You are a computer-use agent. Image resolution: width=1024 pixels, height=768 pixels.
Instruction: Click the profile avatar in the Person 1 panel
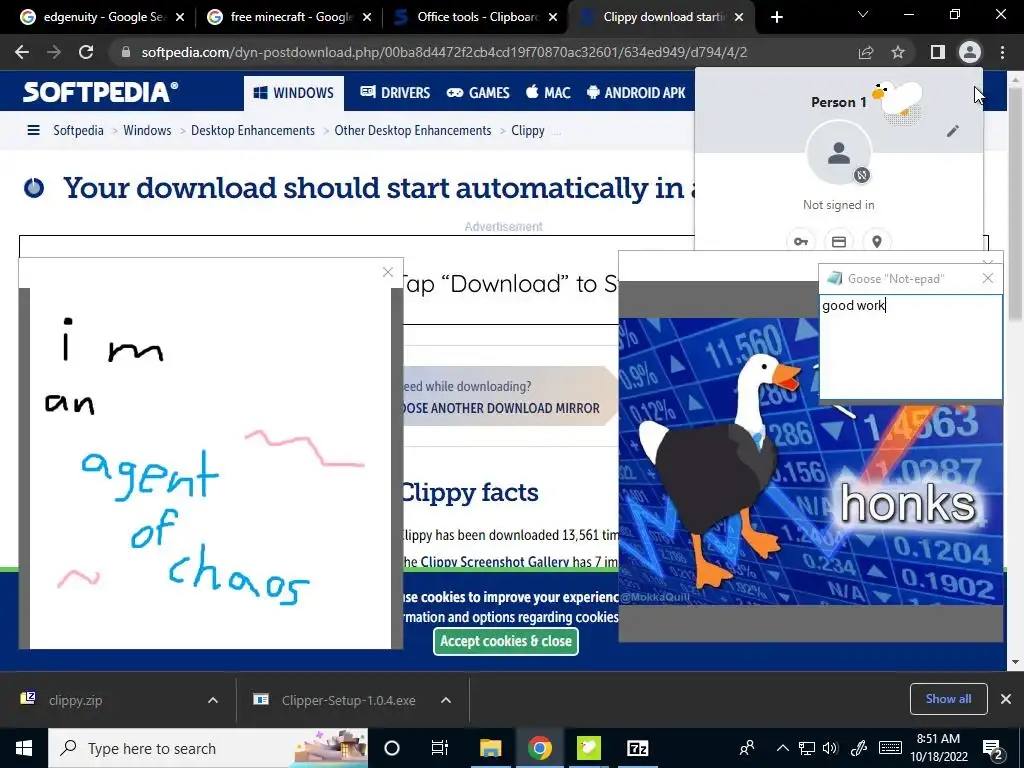coord(839,153)
